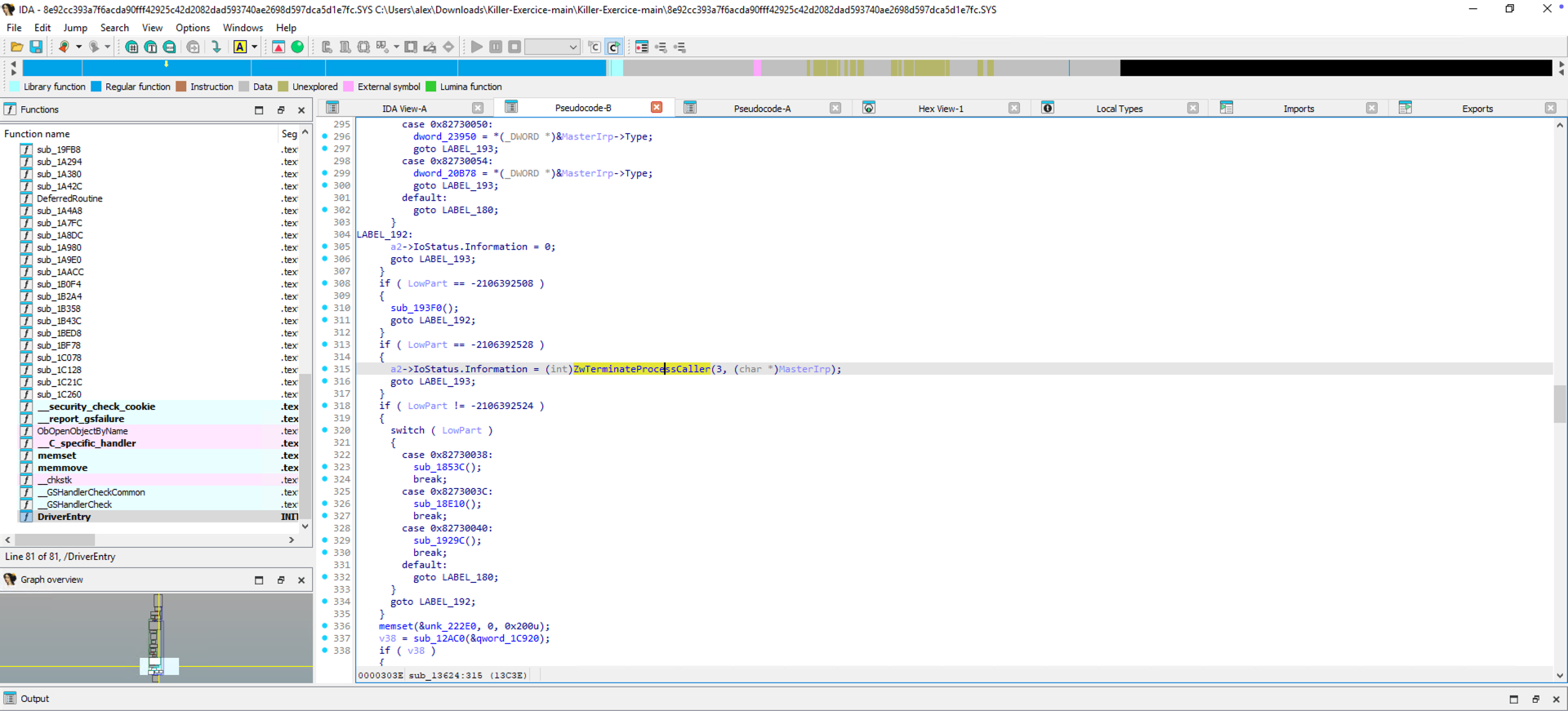Click the first C source-view icon
This screenshot has height=711, width=1568.
(x=595, y=47)
